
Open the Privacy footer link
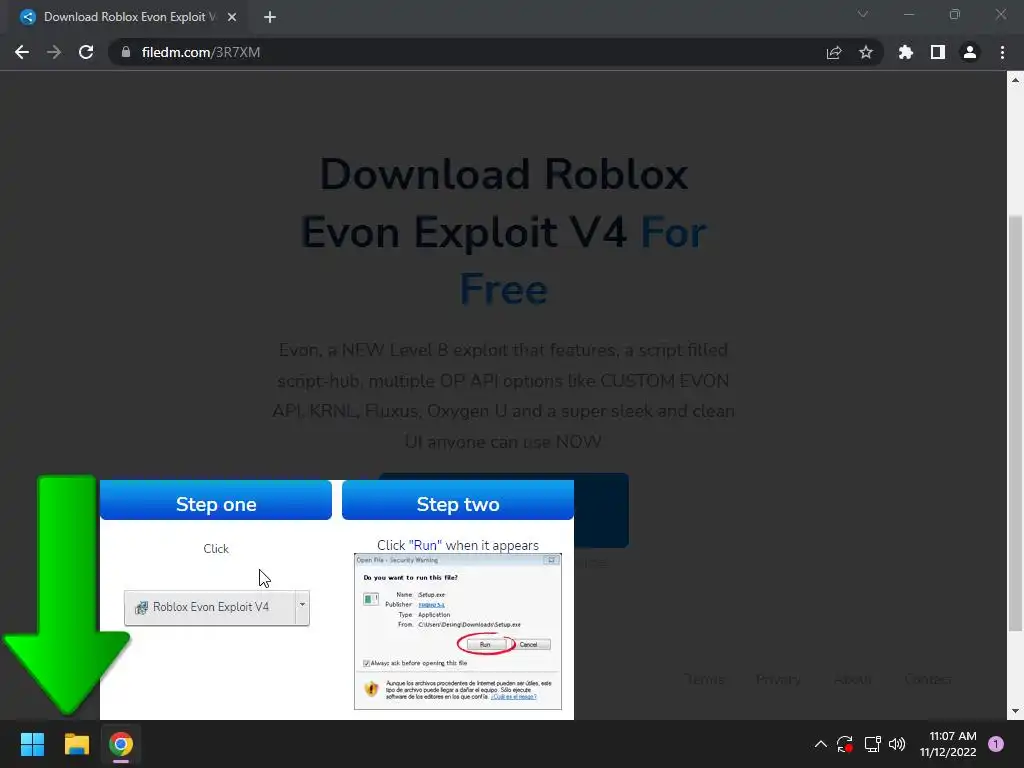tap(778, 680)
